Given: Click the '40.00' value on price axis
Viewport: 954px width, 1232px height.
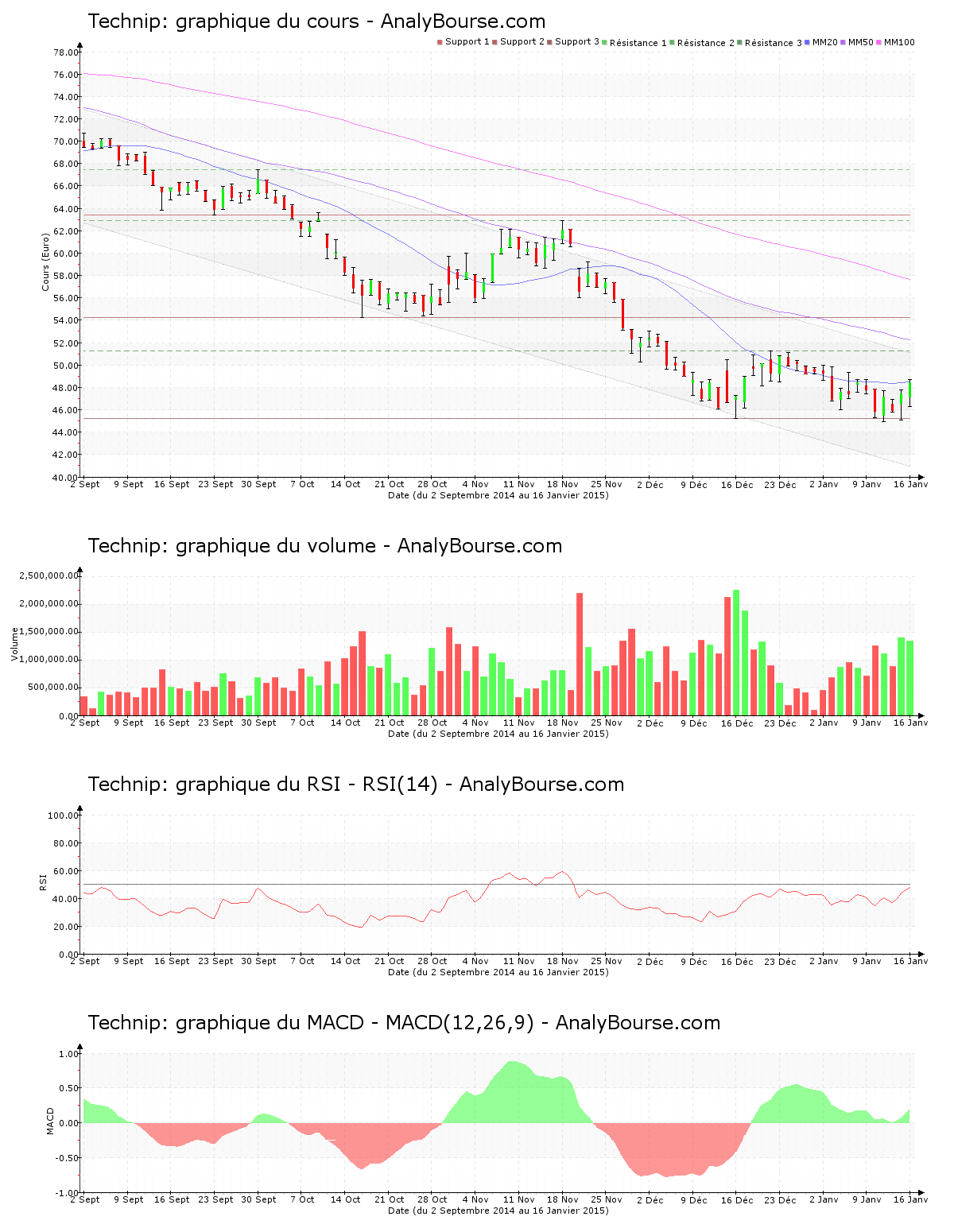Looking at the screenshot, I should [66, 478].
